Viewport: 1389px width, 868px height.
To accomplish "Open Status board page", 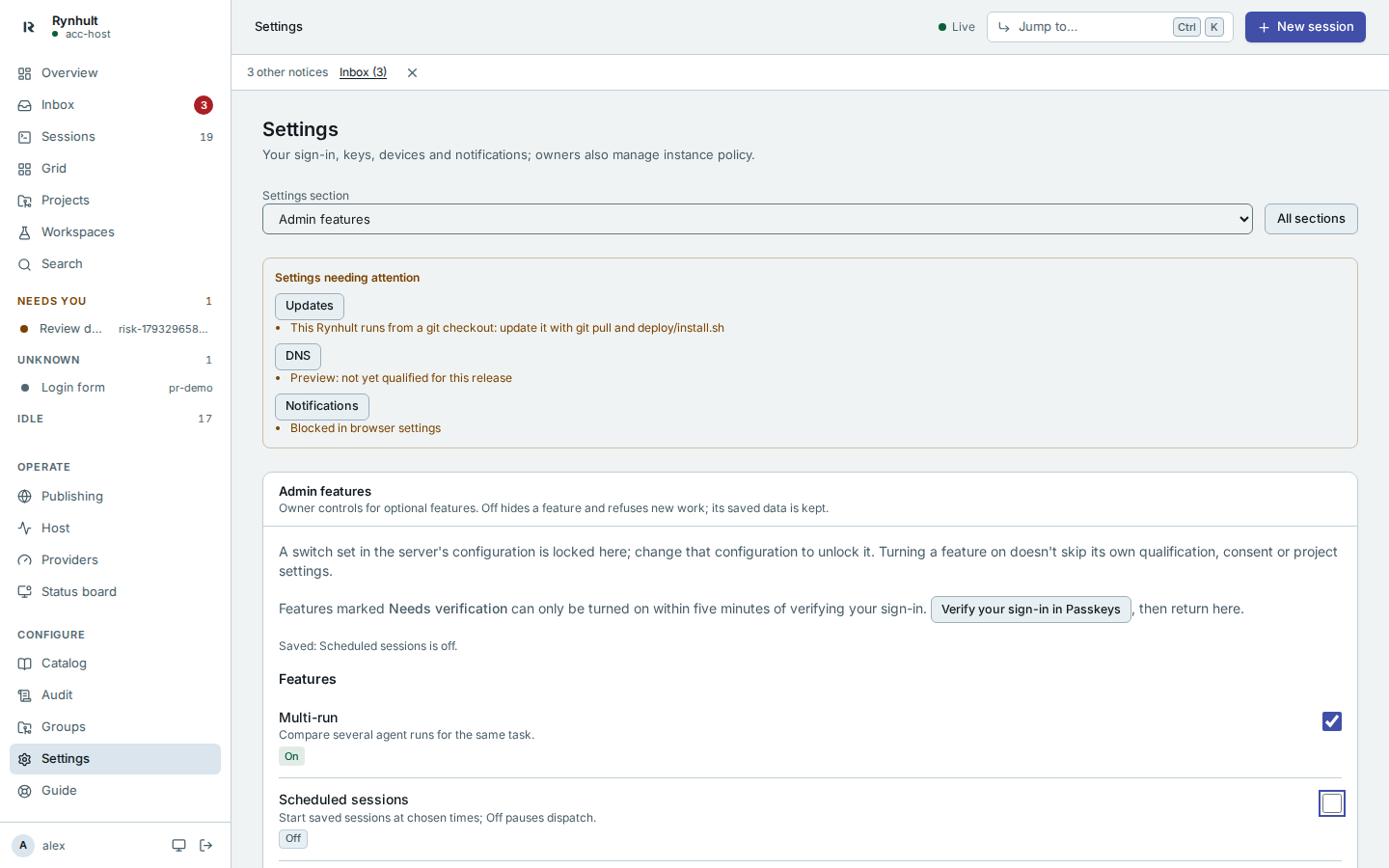I will [115, 592].
